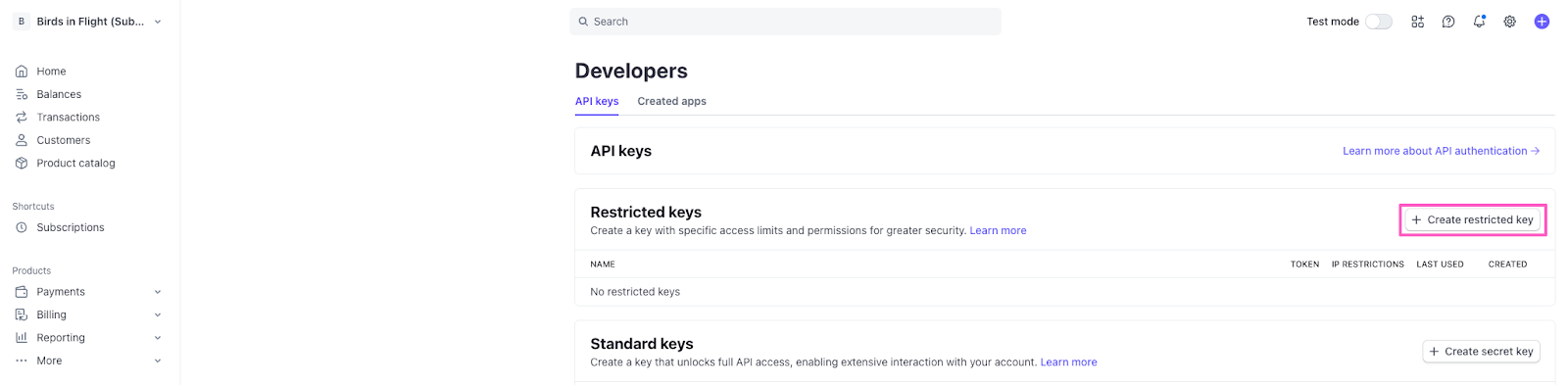Click Create restricted key button
Image resolution: width=1568 pixels, height=385 pixels.
coord(1473,219)
